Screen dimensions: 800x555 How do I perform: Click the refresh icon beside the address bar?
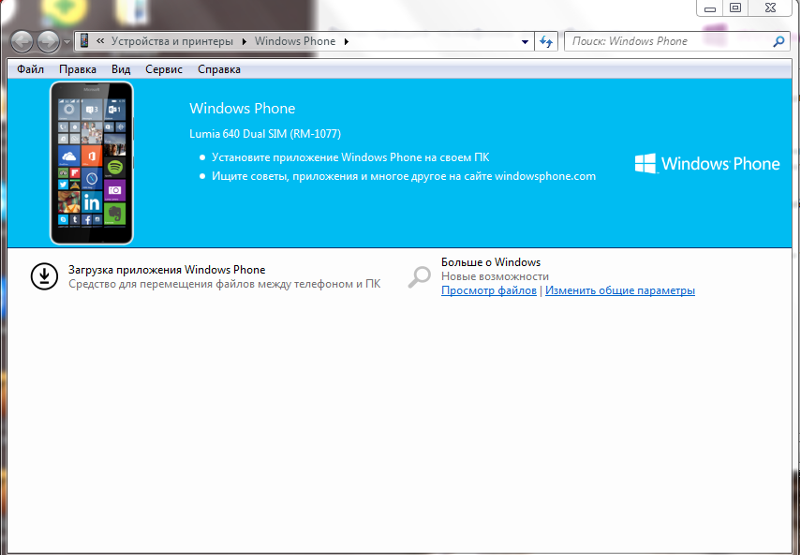tap(546, 42)
